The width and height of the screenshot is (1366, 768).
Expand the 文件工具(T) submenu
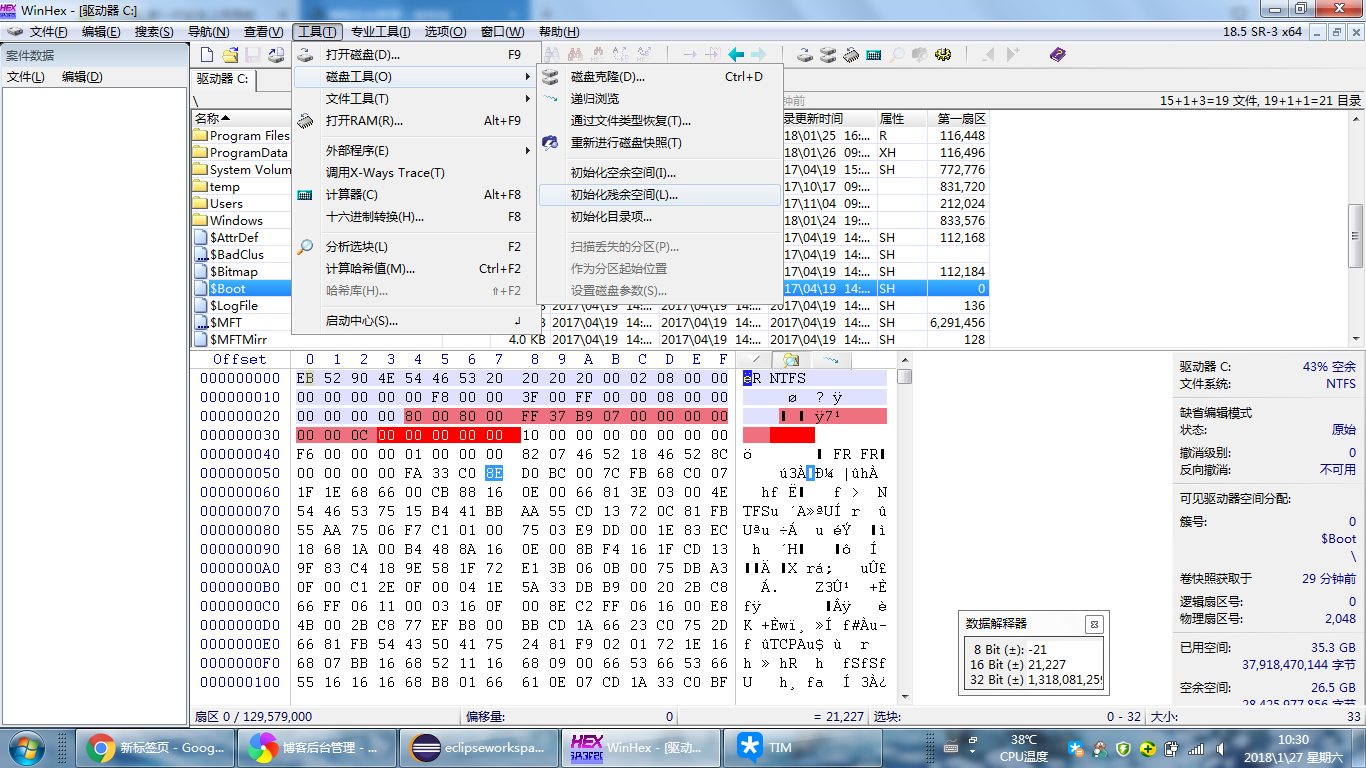pyautogui.click(x=414, y=99)
